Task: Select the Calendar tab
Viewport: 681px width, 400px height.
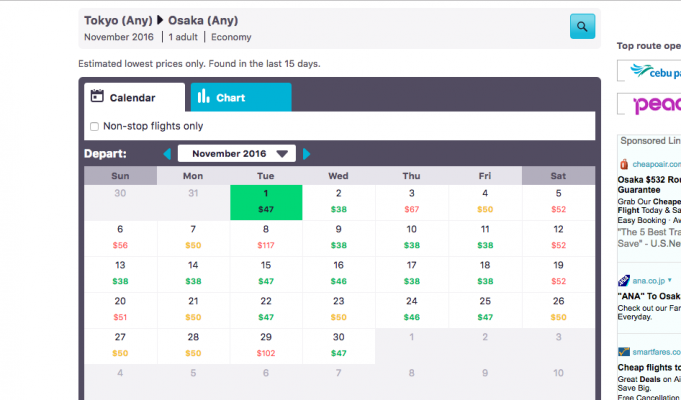Action: click(x=134, y=97)
